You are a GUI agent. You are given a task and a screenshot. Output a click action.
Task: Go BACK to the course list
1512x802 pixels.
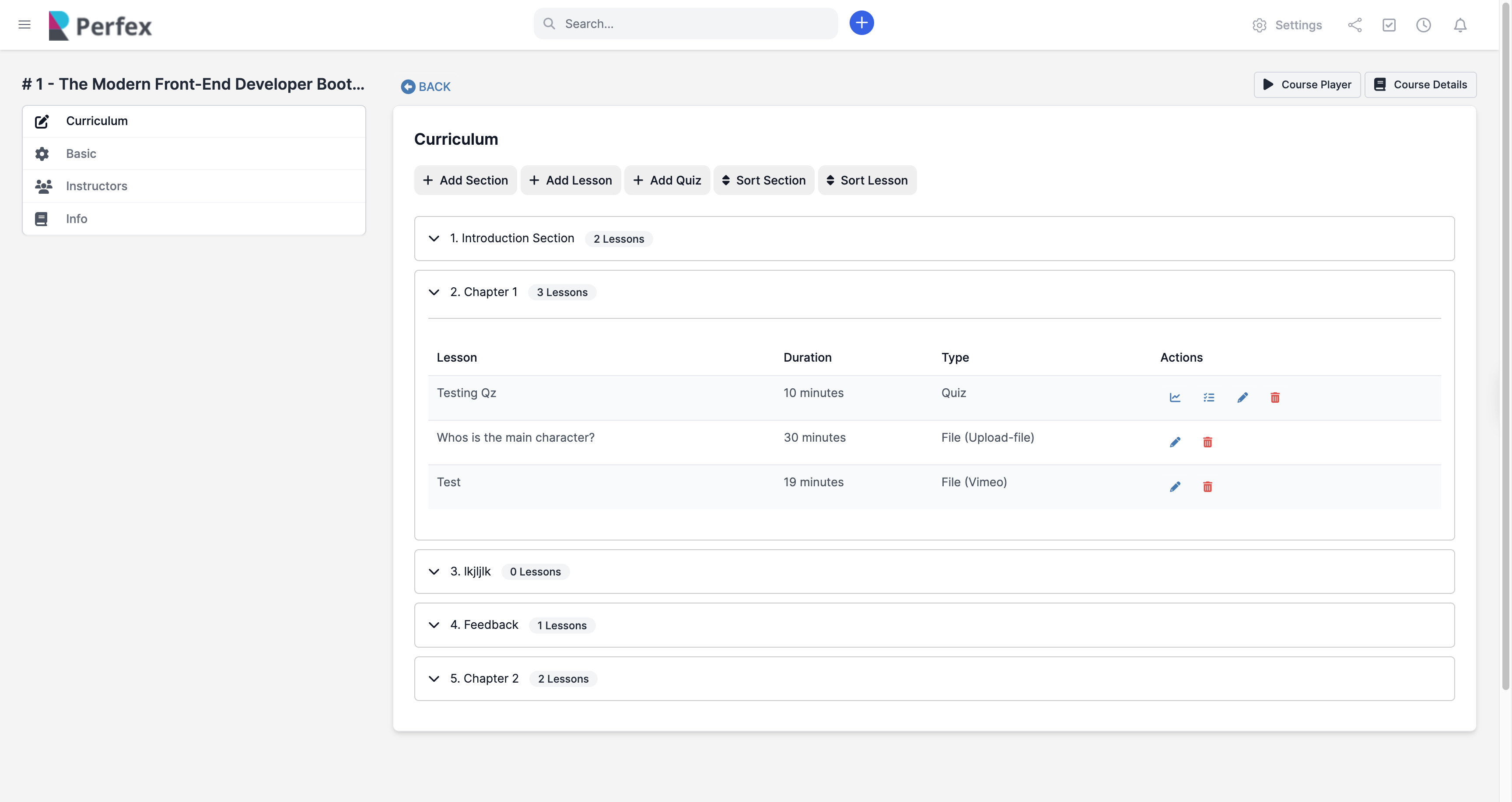pyautogui.click(x=426, y=87)
